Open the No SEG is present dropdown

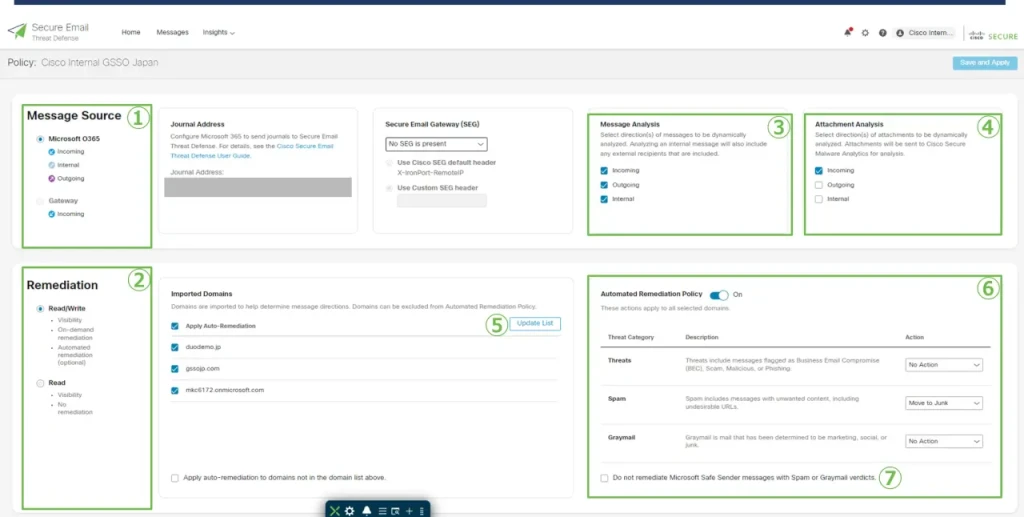(x=436, y=144)
